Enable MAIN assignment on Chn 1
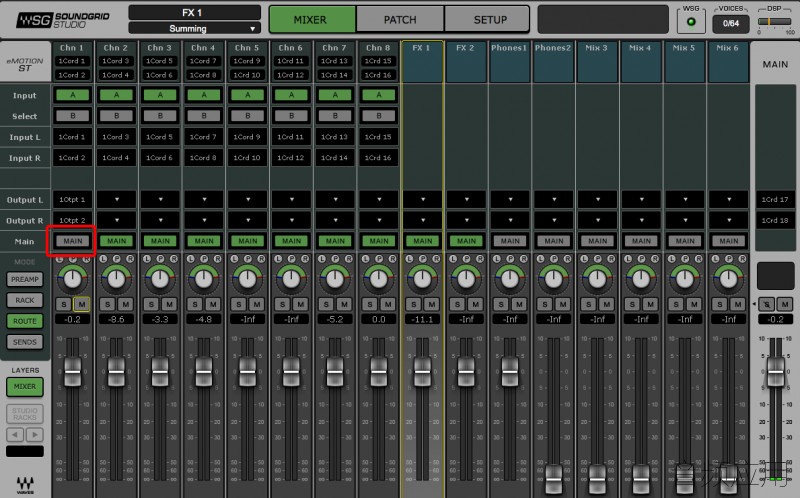The image size is (800, 498). click(x=72, y=241)
